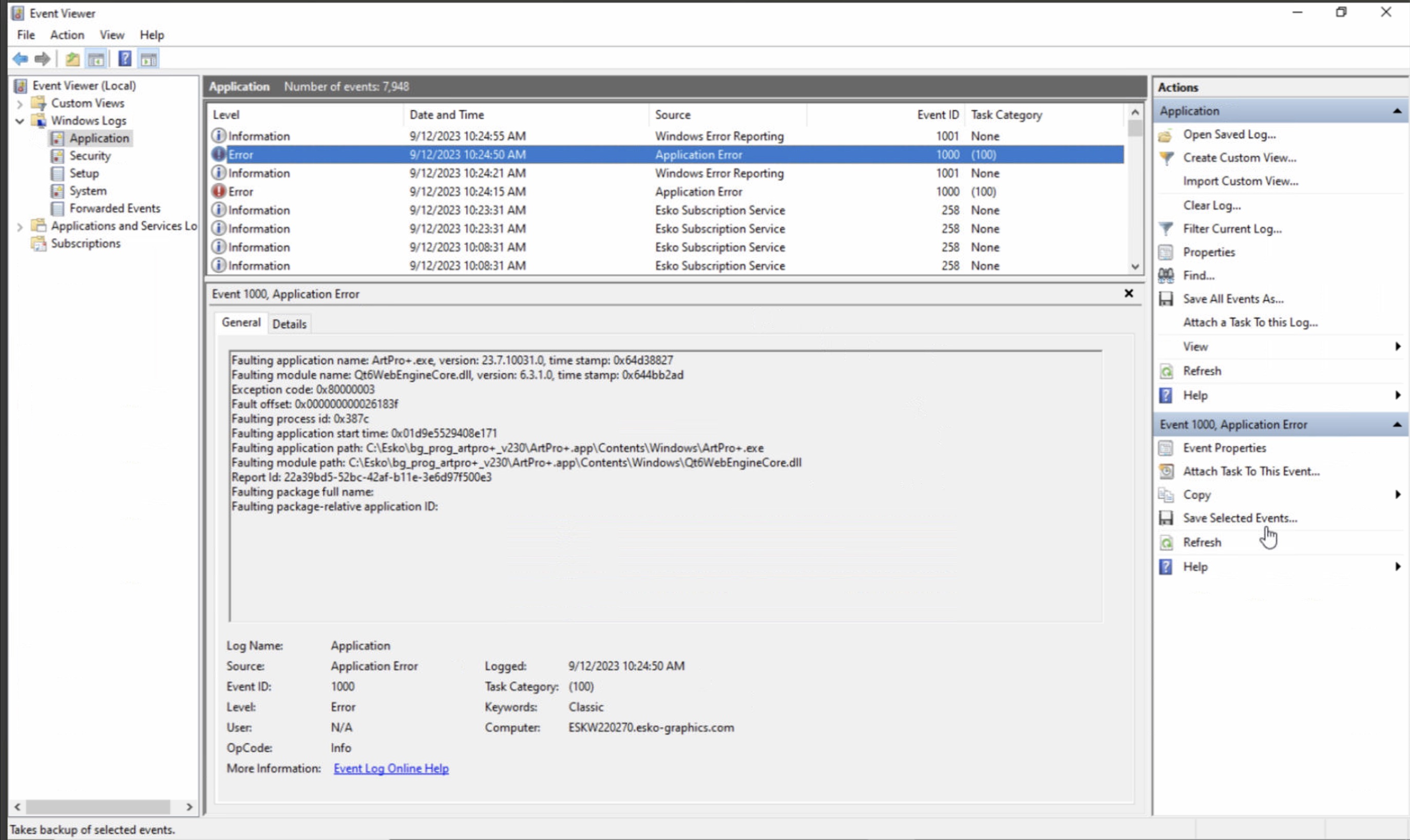Click the Back navigation arrow in the toolbar
This screenshot has height=840, width=1410.
[x=21, y=59]
